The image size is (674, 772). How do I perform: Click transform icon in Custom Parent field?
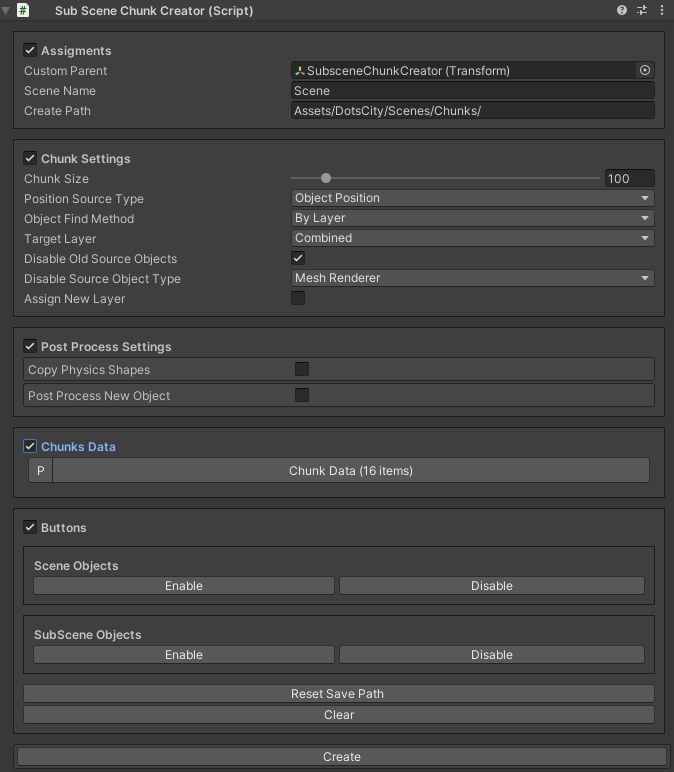coord(300,71)
